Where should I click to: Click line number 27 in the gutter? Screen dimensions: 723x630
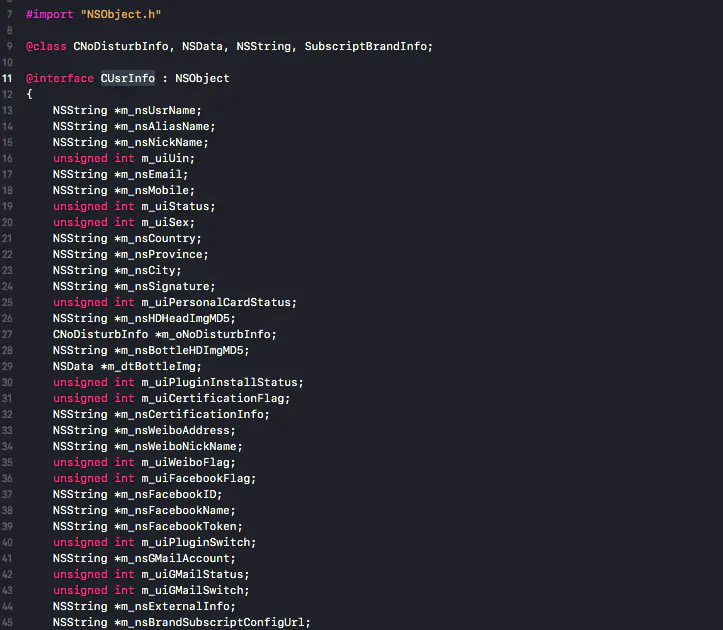7,334
